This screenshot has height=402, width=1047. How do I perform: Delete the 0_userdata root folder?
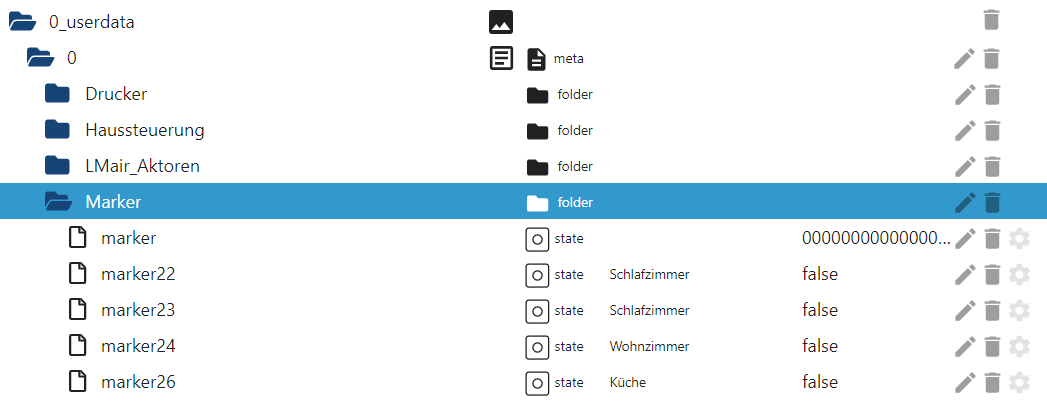click(x=992, y=20)
